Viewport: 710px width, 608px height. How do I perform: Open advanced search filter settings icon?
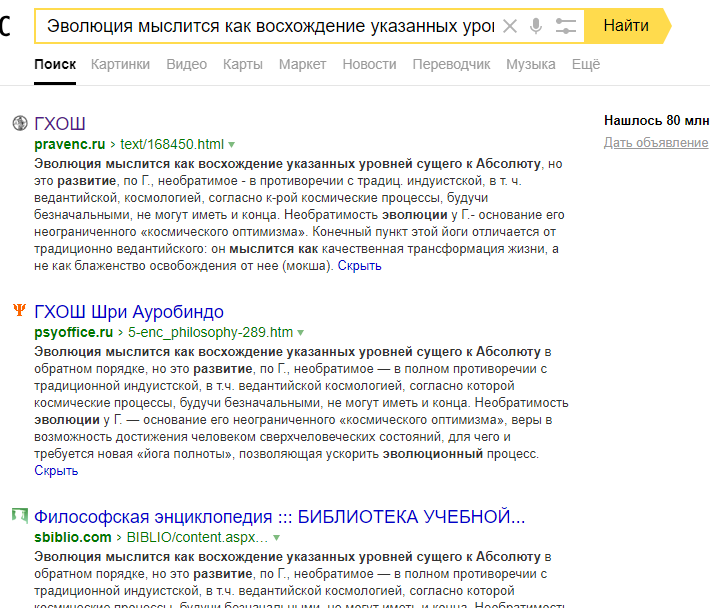coord(566,26)
